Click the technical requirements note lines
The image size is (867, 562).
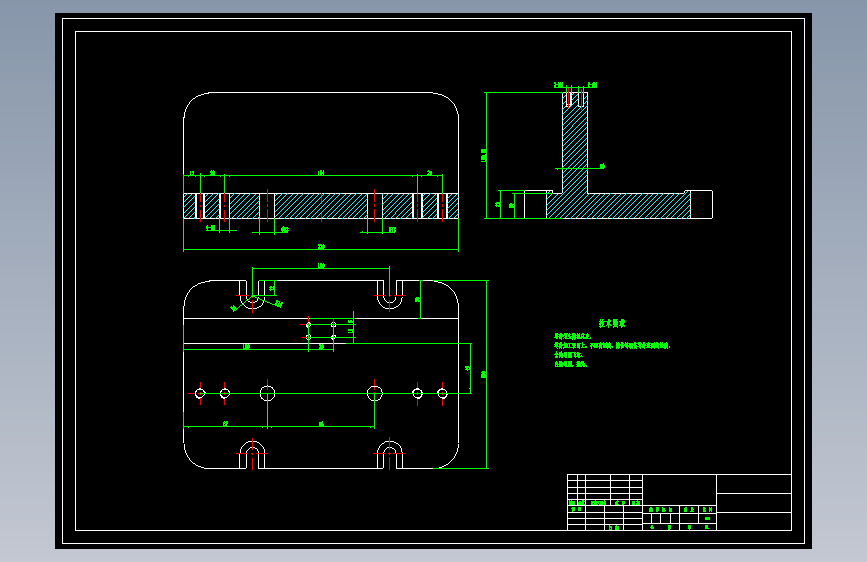(x=612, y=350)
